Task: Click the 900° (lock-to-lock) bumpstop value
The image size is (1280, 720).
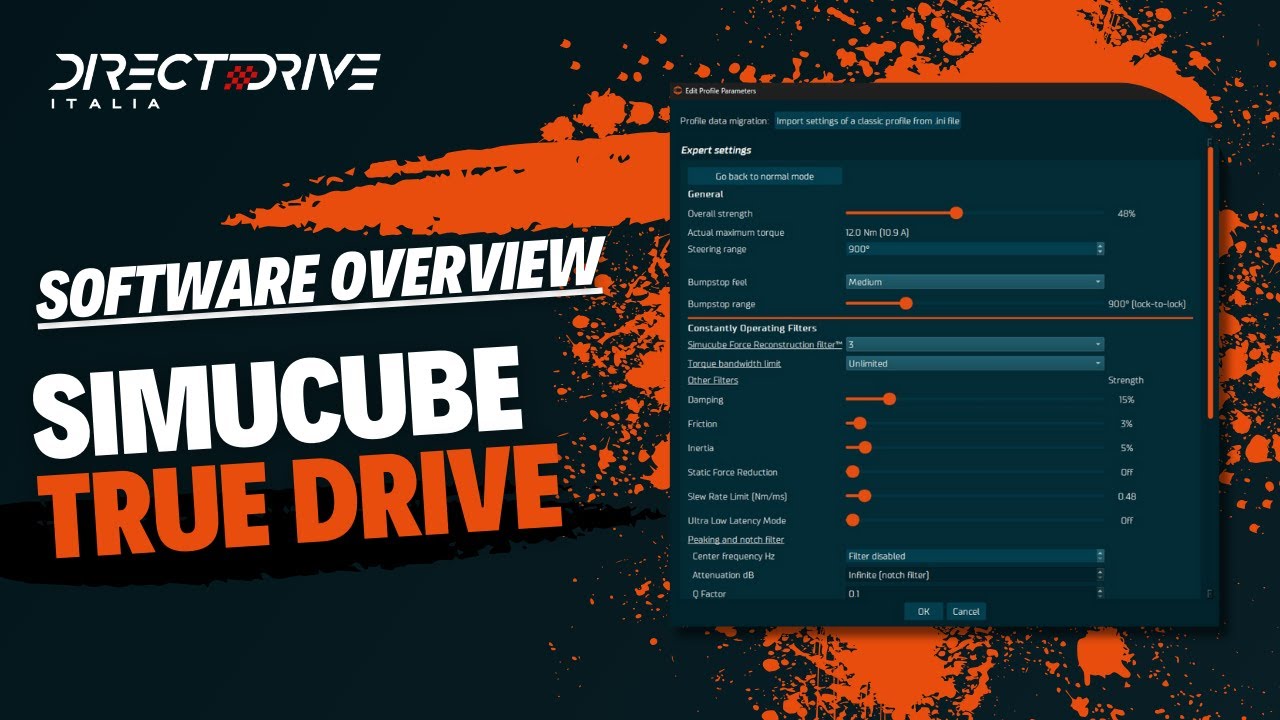Action: [x=1147, y=304]
